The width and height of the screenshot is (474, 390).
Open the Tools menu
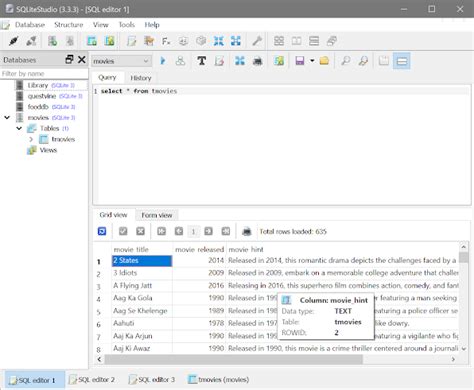(127, 25)
